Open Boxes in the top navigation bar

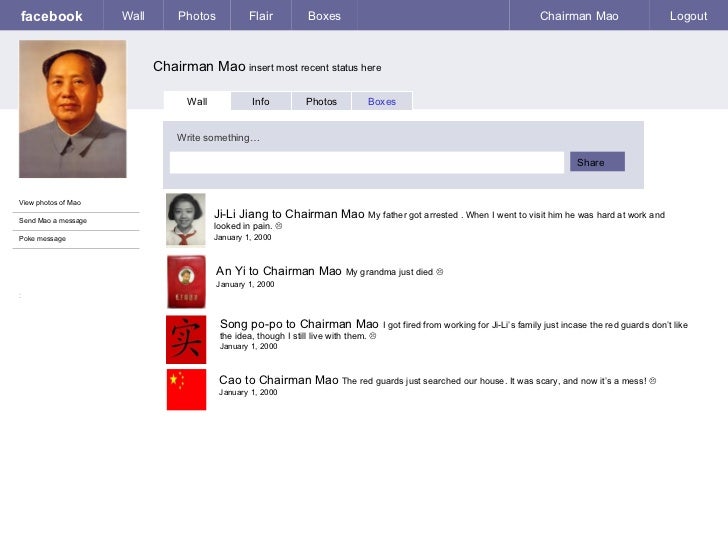pos(324,16)
